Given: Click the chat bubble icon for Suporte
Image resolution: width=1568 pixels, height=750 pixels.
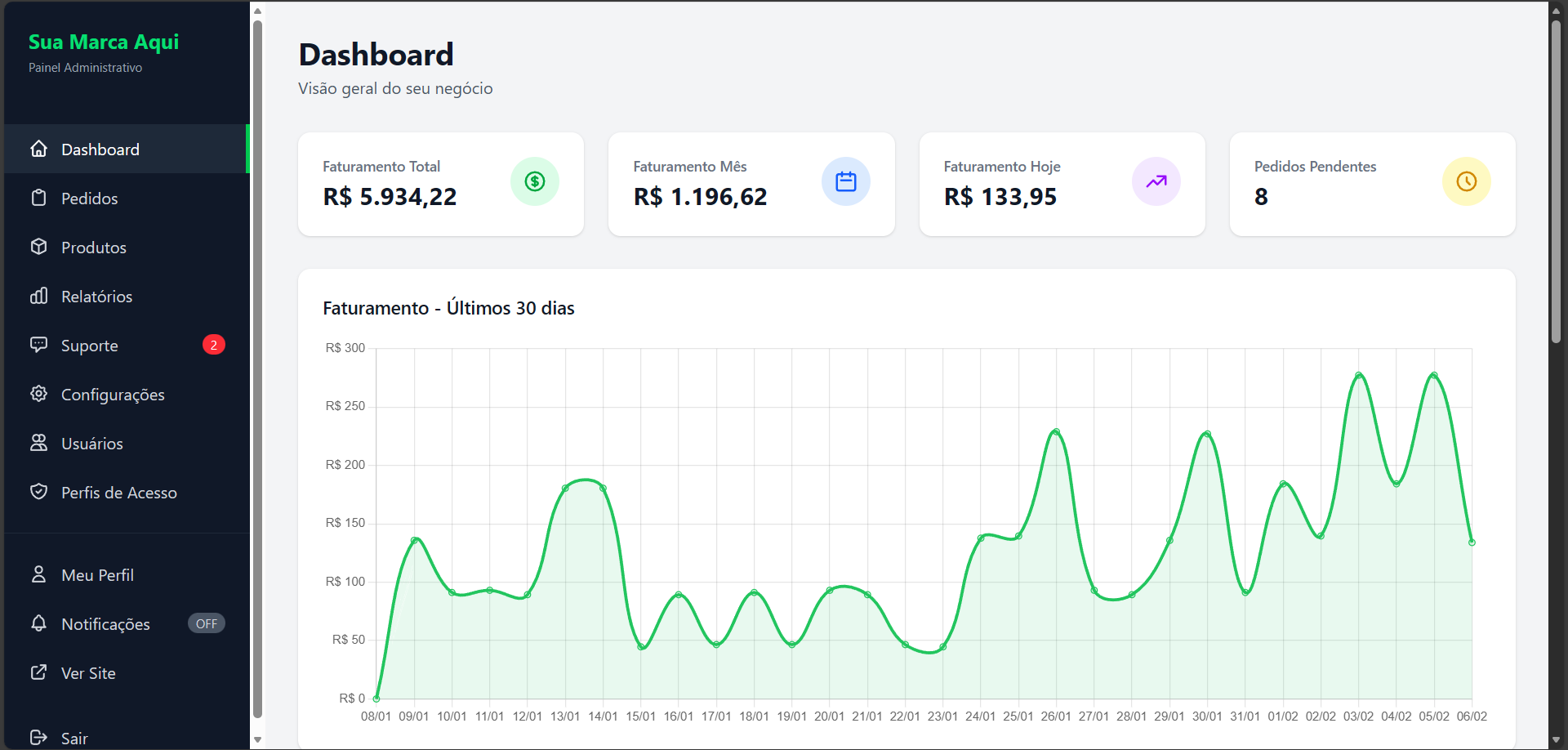Looking at the screenshot, I should coord(39,345).
